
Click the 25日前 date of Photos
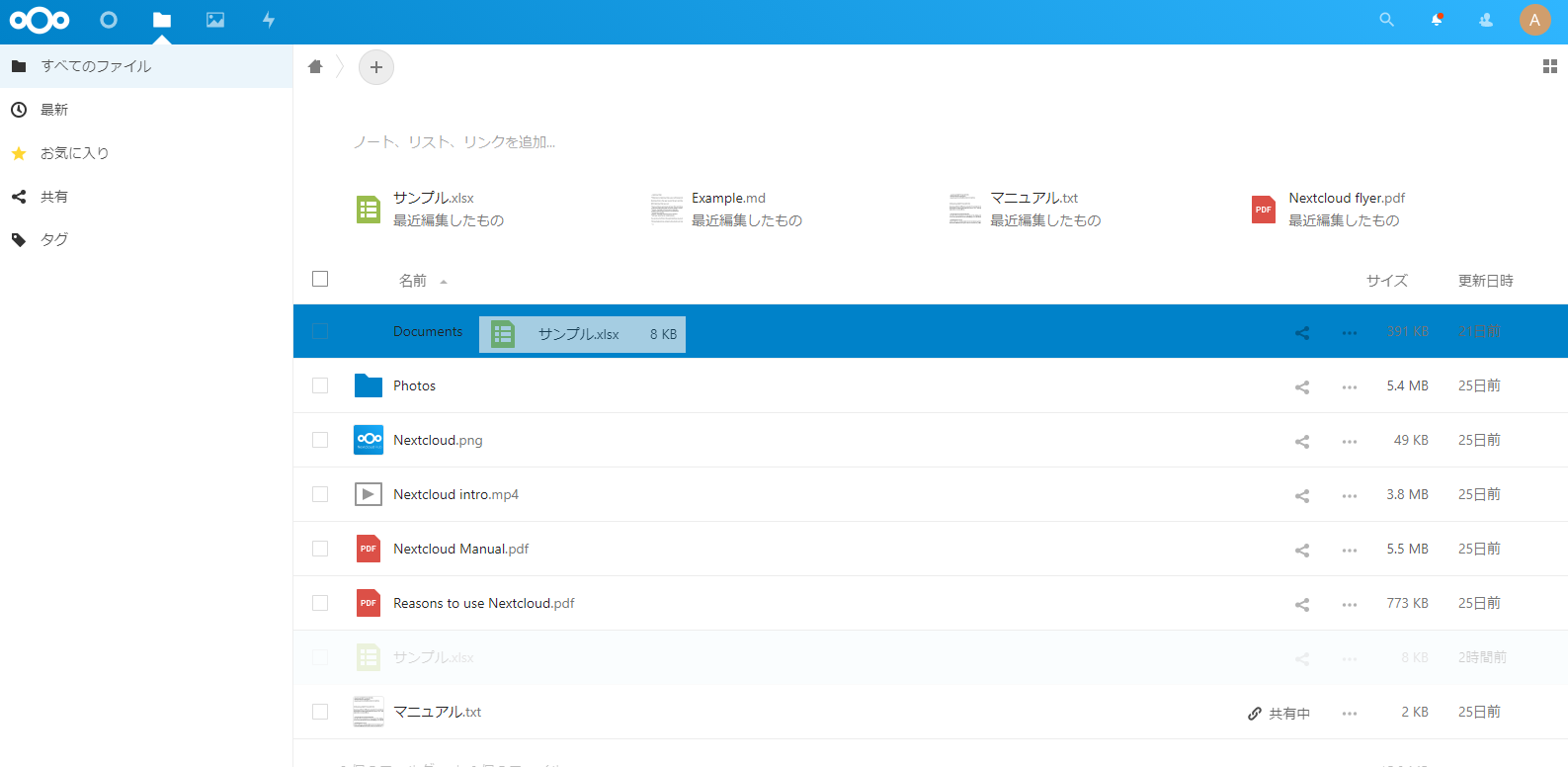(1479, 385)
